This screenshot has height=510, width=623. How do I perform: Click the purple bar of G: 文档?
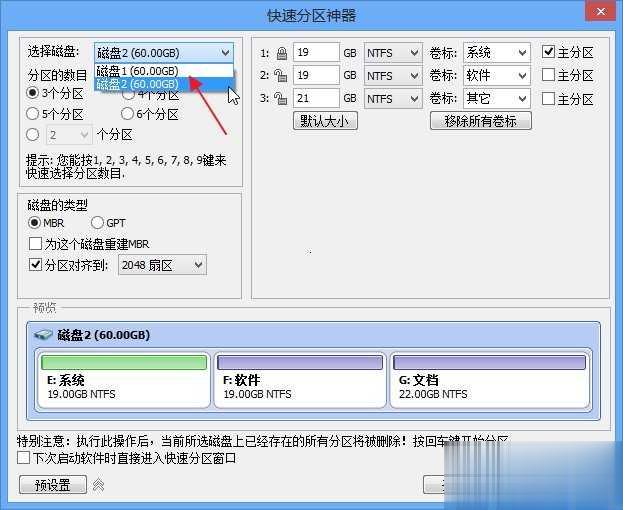pyautogui.click(x=490, y=362)
